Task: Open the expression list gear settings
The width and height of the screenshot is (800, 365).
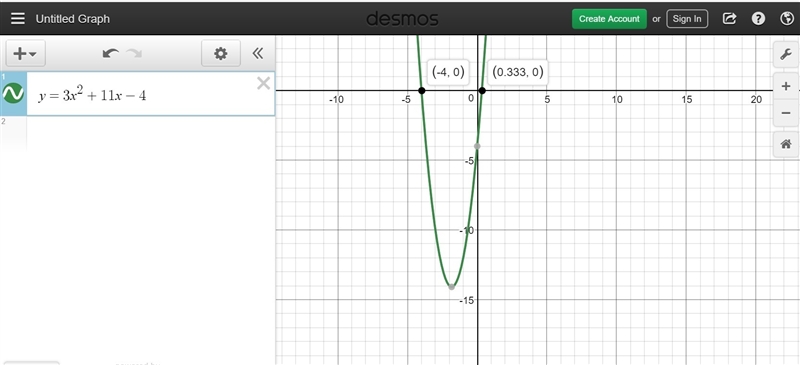Action: pos(220,54)
